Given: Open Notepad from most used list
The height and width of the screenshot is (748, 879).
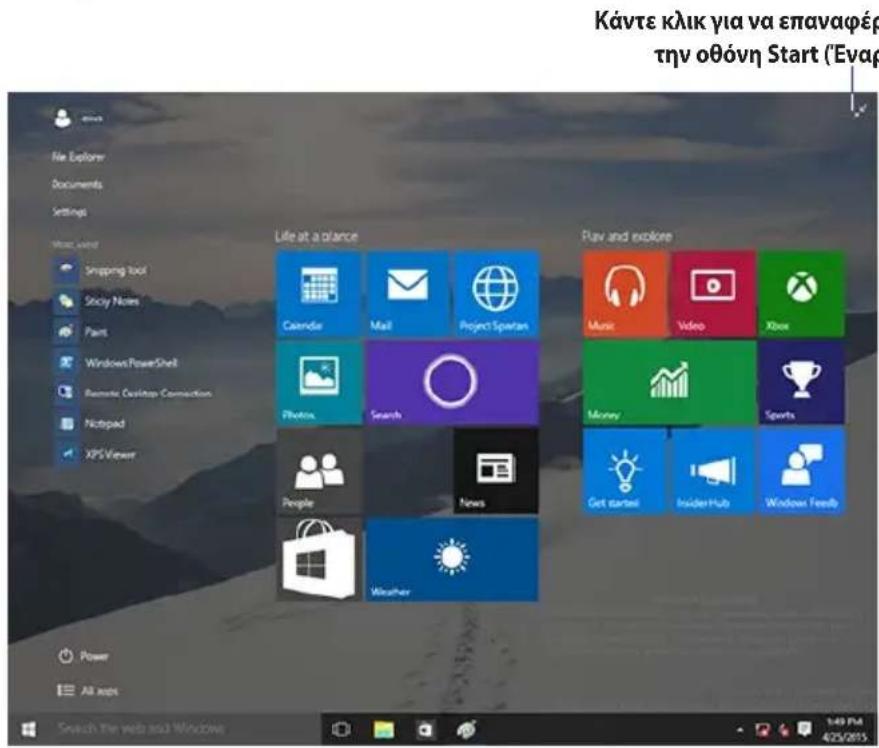Looking at the screenshot, I should point(90,423).
